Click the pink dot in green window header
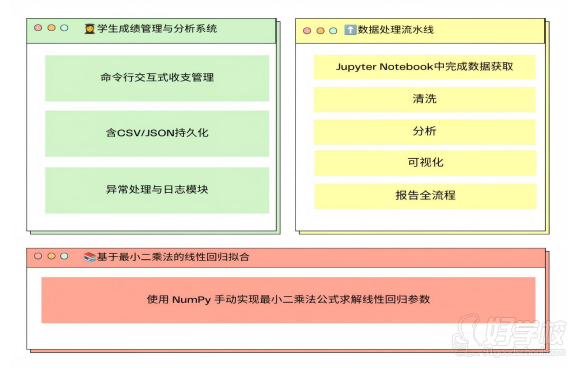This screenshot has height=369, width=579. 38,28
